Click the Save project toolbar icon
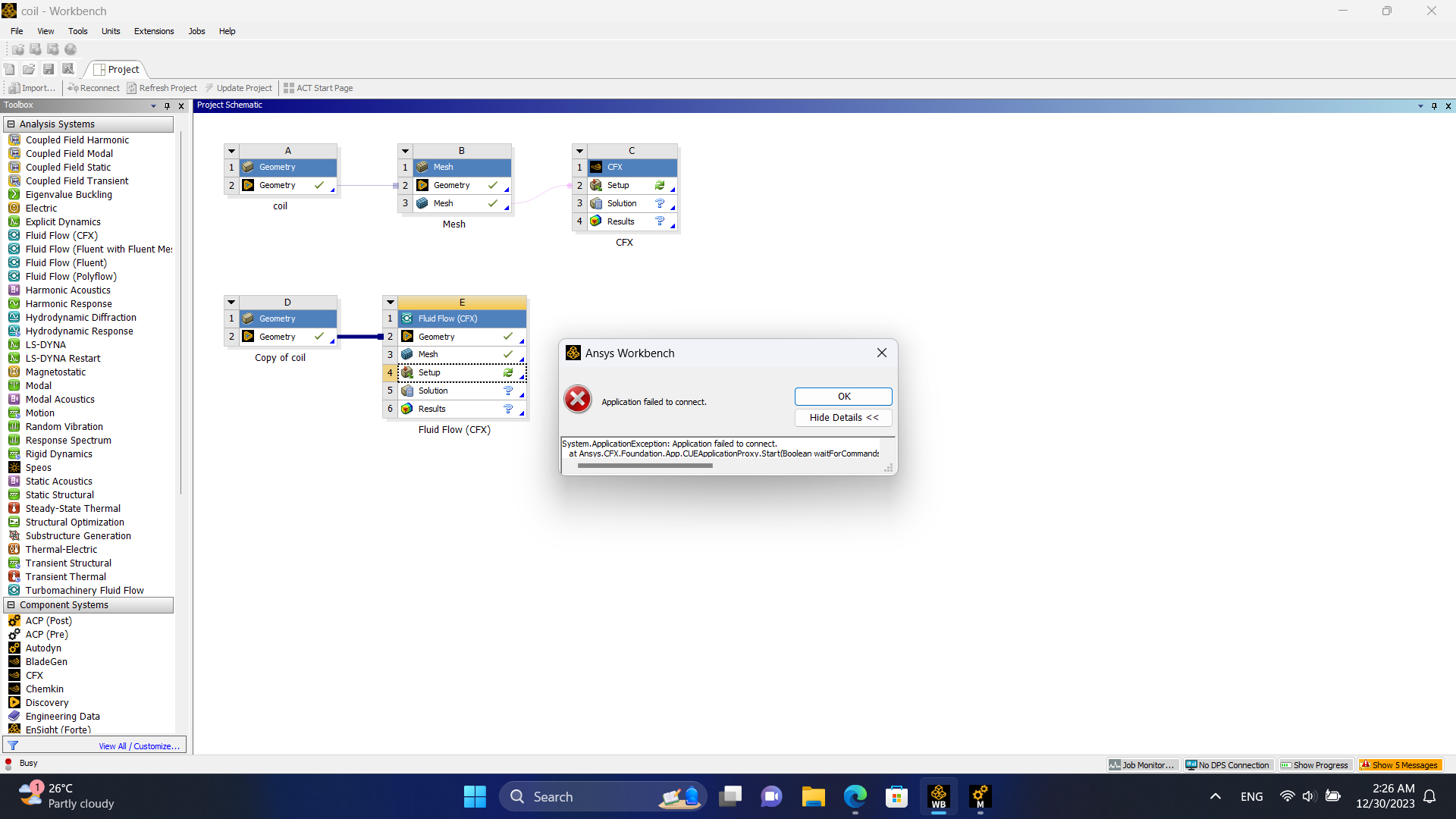1456x819 pixels. (49, 69)
